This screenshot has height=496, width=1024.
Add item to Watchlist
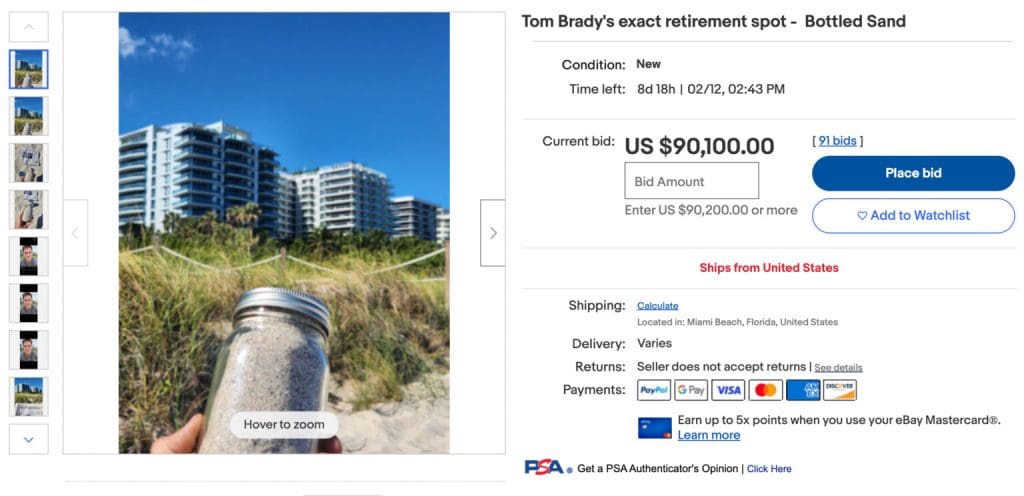913,215
